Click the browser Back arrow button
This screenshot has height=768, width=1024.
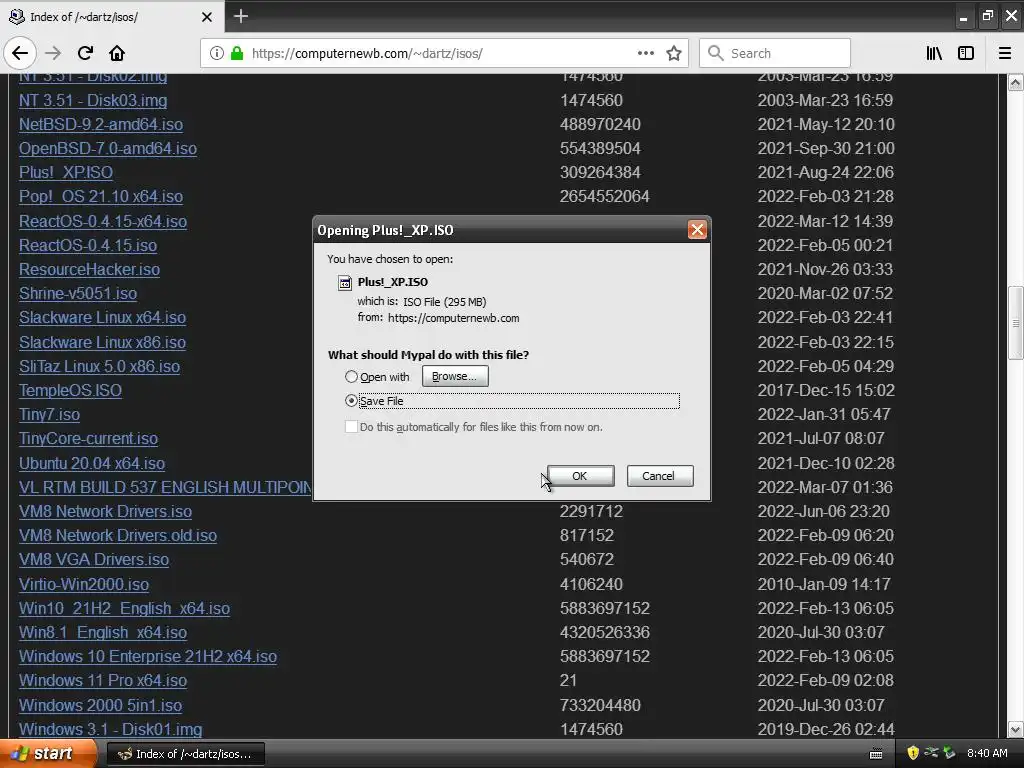(x=20, y=53)
